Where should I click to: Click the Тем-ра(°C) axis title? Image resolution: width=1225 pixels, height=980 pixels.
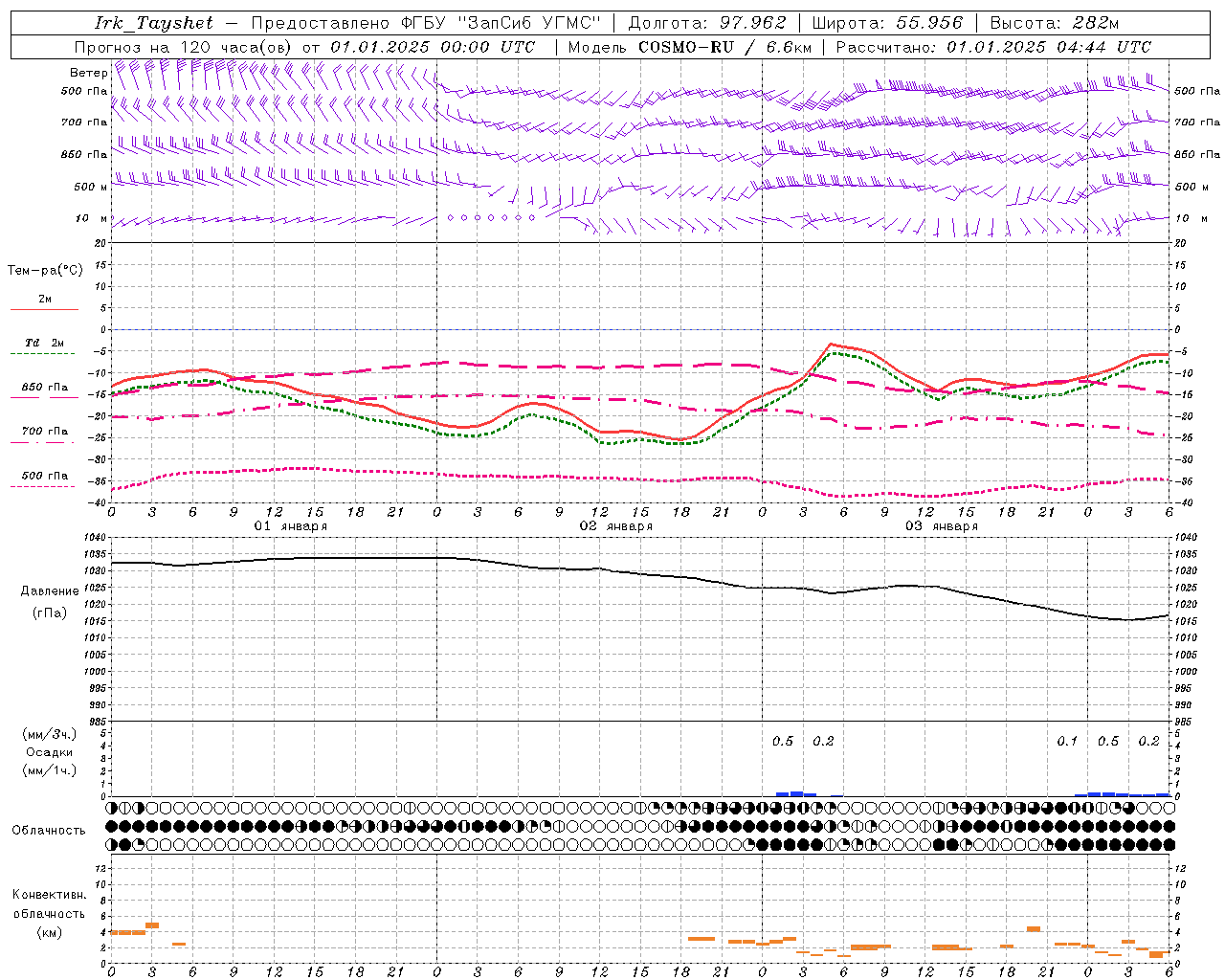tap(45, 271)
